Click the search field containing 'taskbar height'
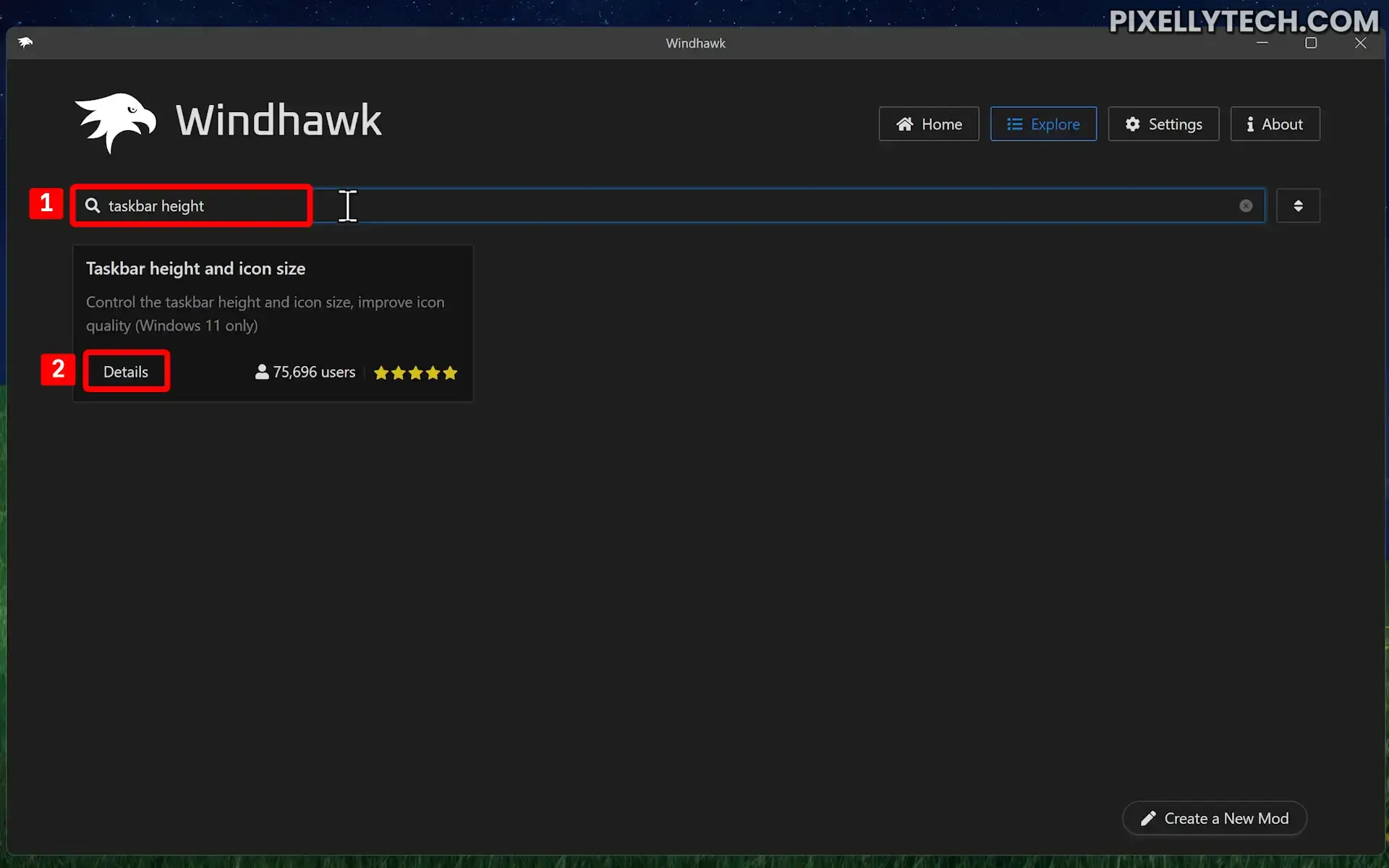Image resolution: width=1389 pixels, height=868 pixels. [x=668, y=205]
